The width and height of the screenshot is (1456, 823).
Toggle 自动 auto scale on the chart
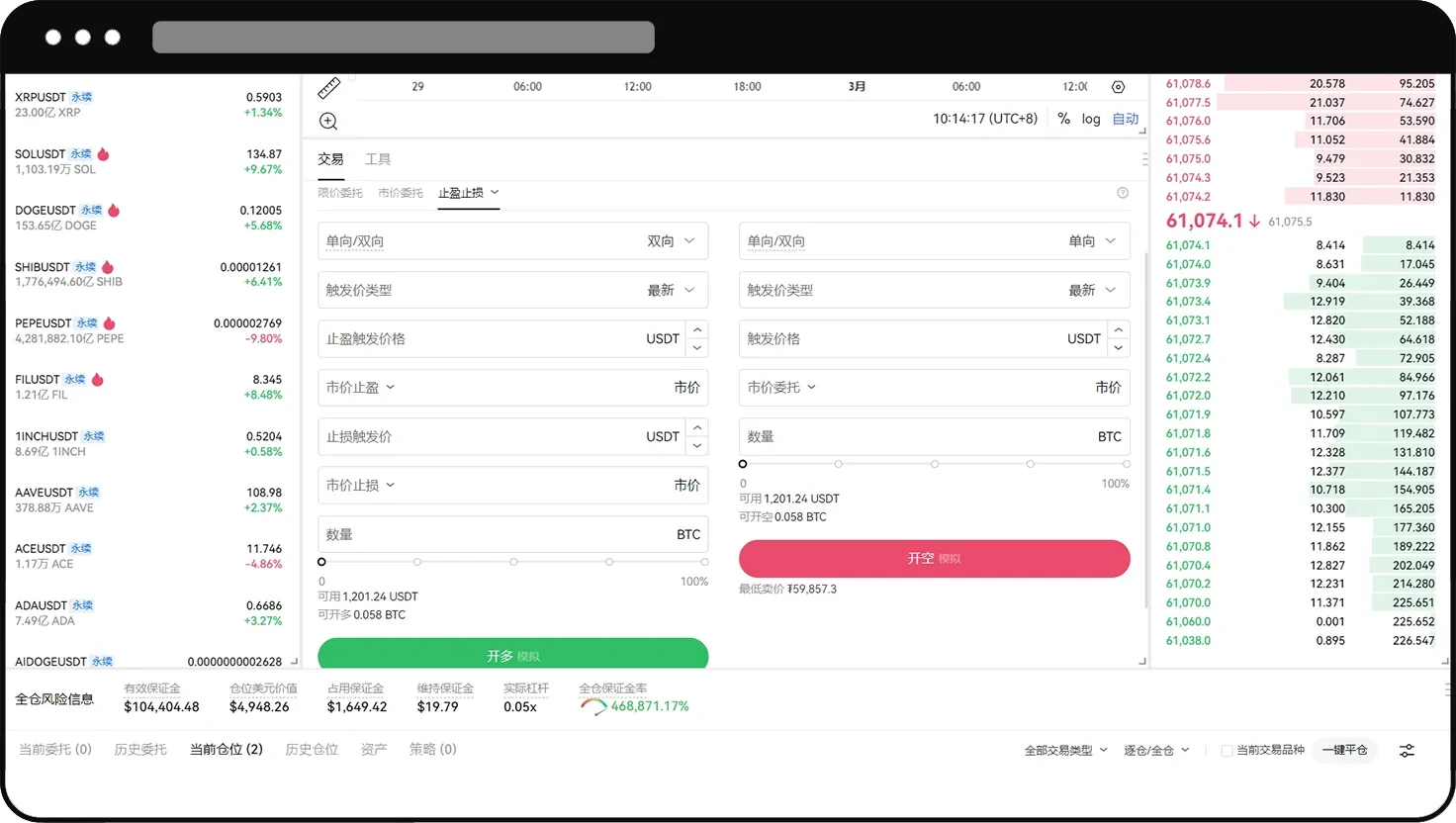click(x=1126, y=119)
